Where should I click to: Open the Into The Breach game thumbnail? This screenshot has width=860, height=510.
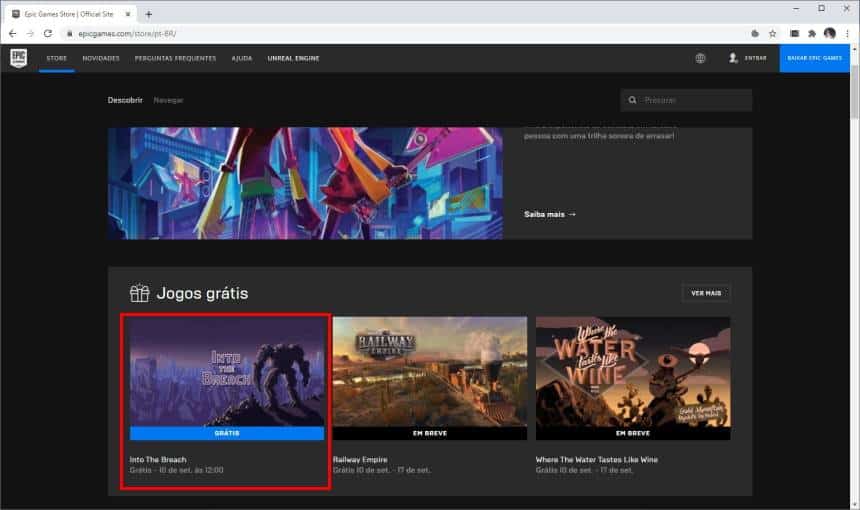227,372
